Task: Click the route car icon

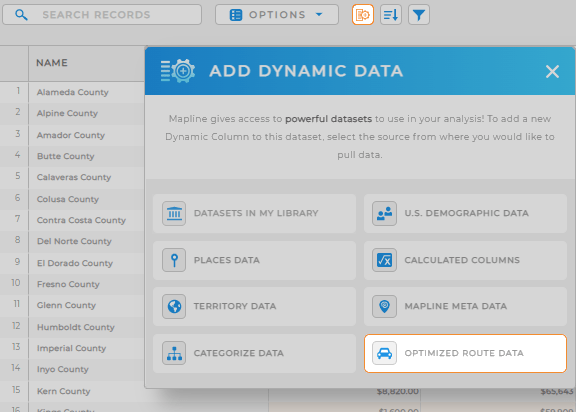Action: [384, 353]
